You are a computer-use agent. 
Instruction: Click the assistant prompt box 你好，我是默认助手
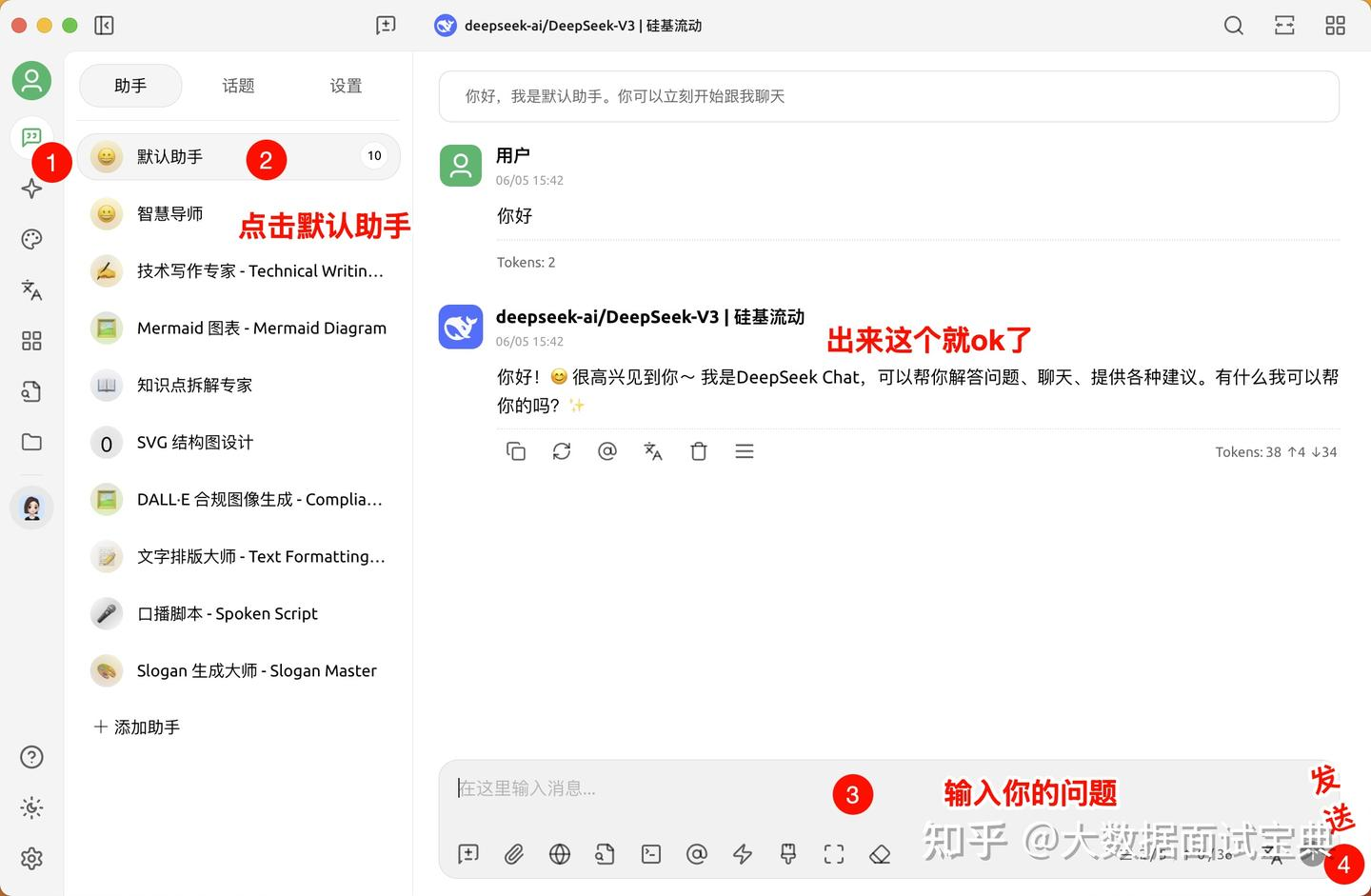click(x=889, y=96)
